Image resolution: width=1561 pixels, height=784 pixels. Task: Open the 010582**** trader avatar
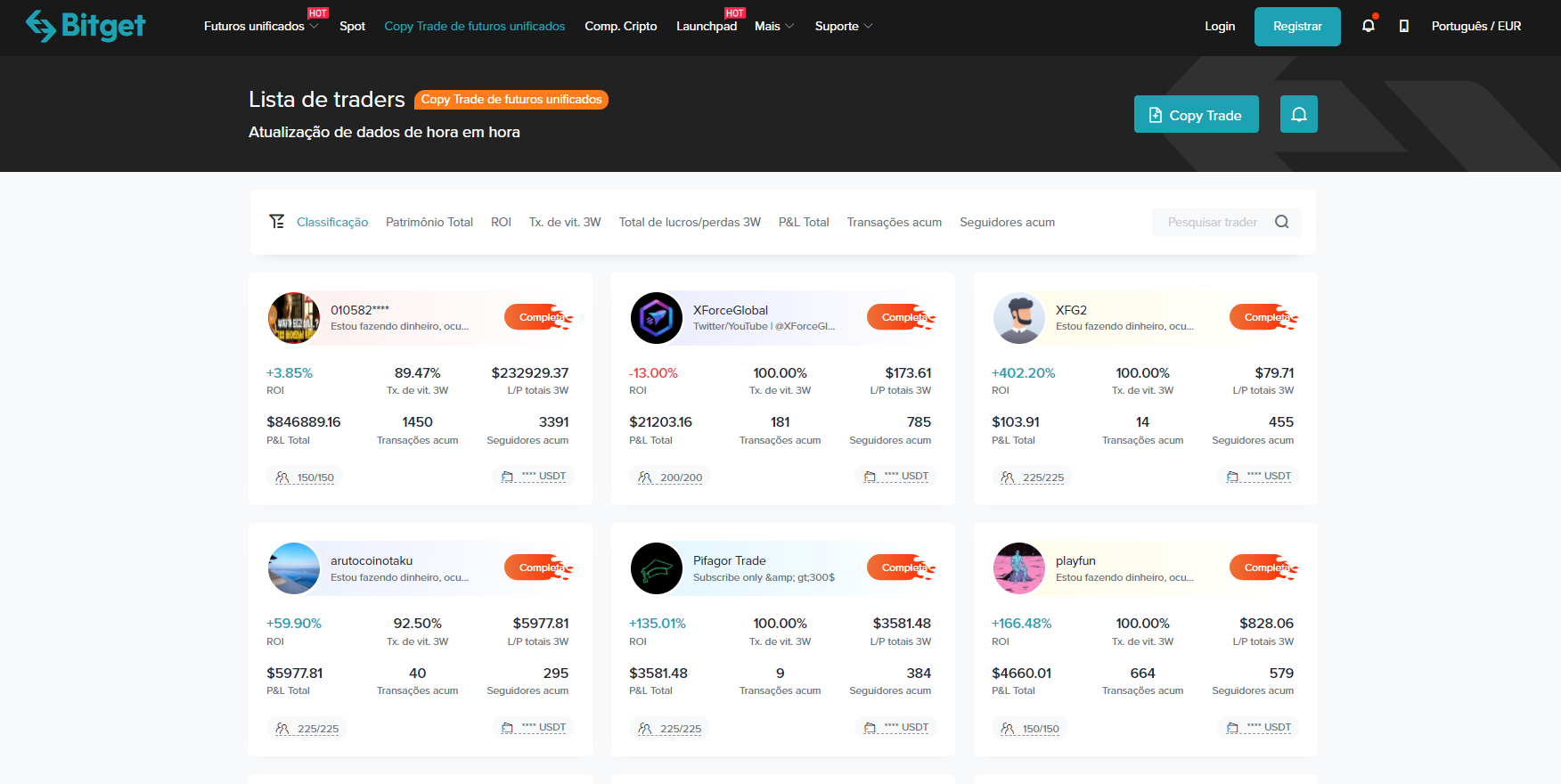pos(294,318)
